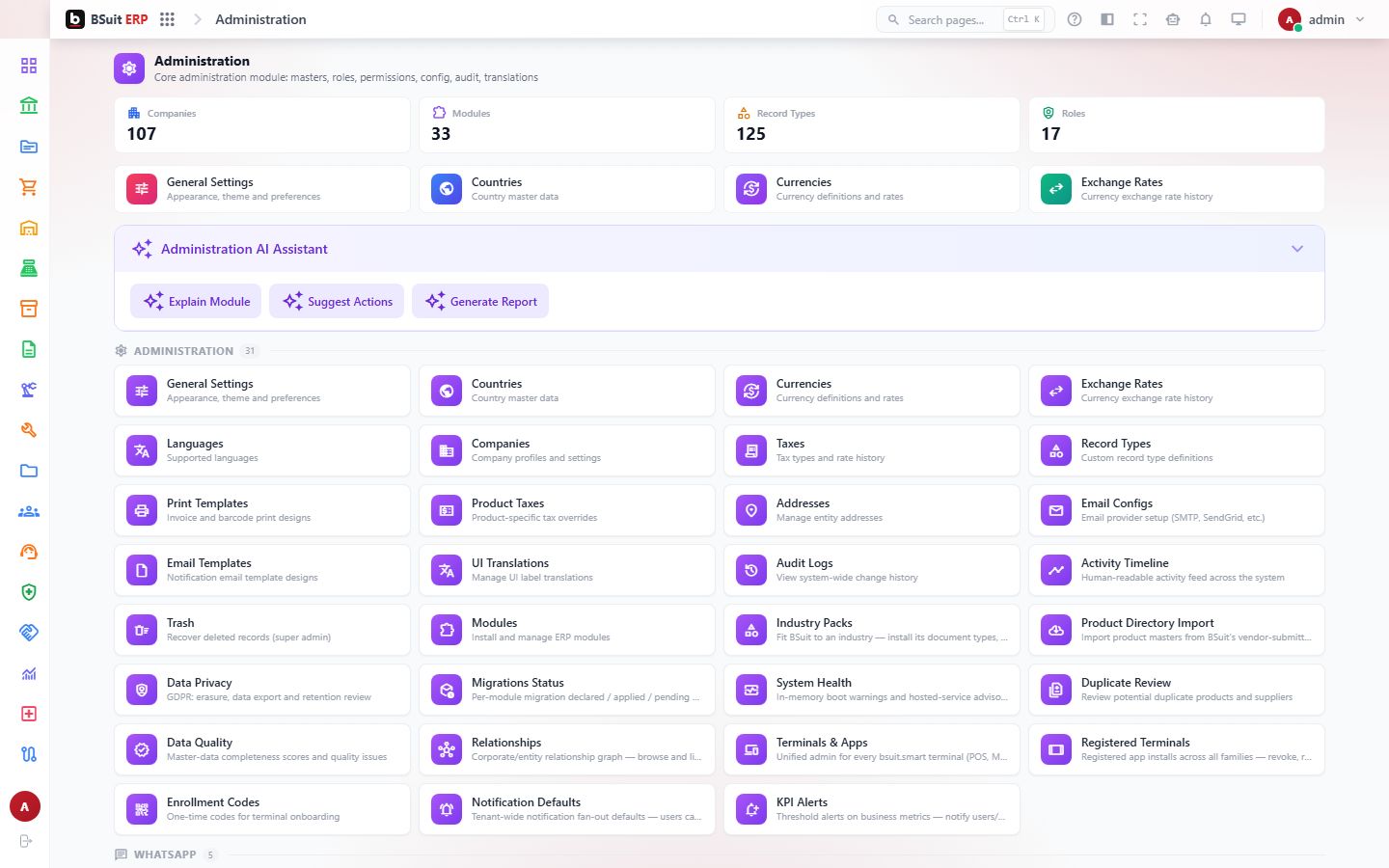Click the monitor display icon in header
This screenshot has height=868, width=1389.
click(x=1239, y=19)
